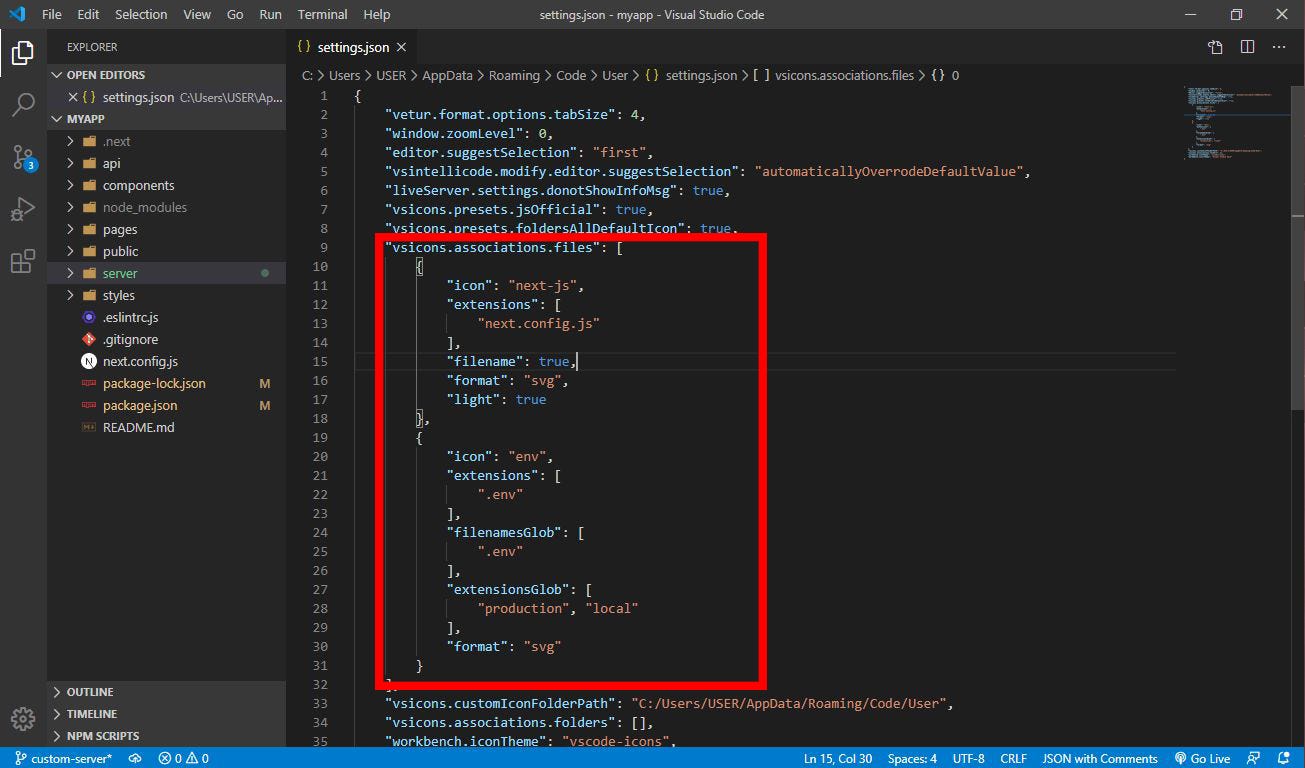Open the Source Control view showing 3 changes
The image size is (1305, 768).
pyautogui.click(x=22, y=158)
